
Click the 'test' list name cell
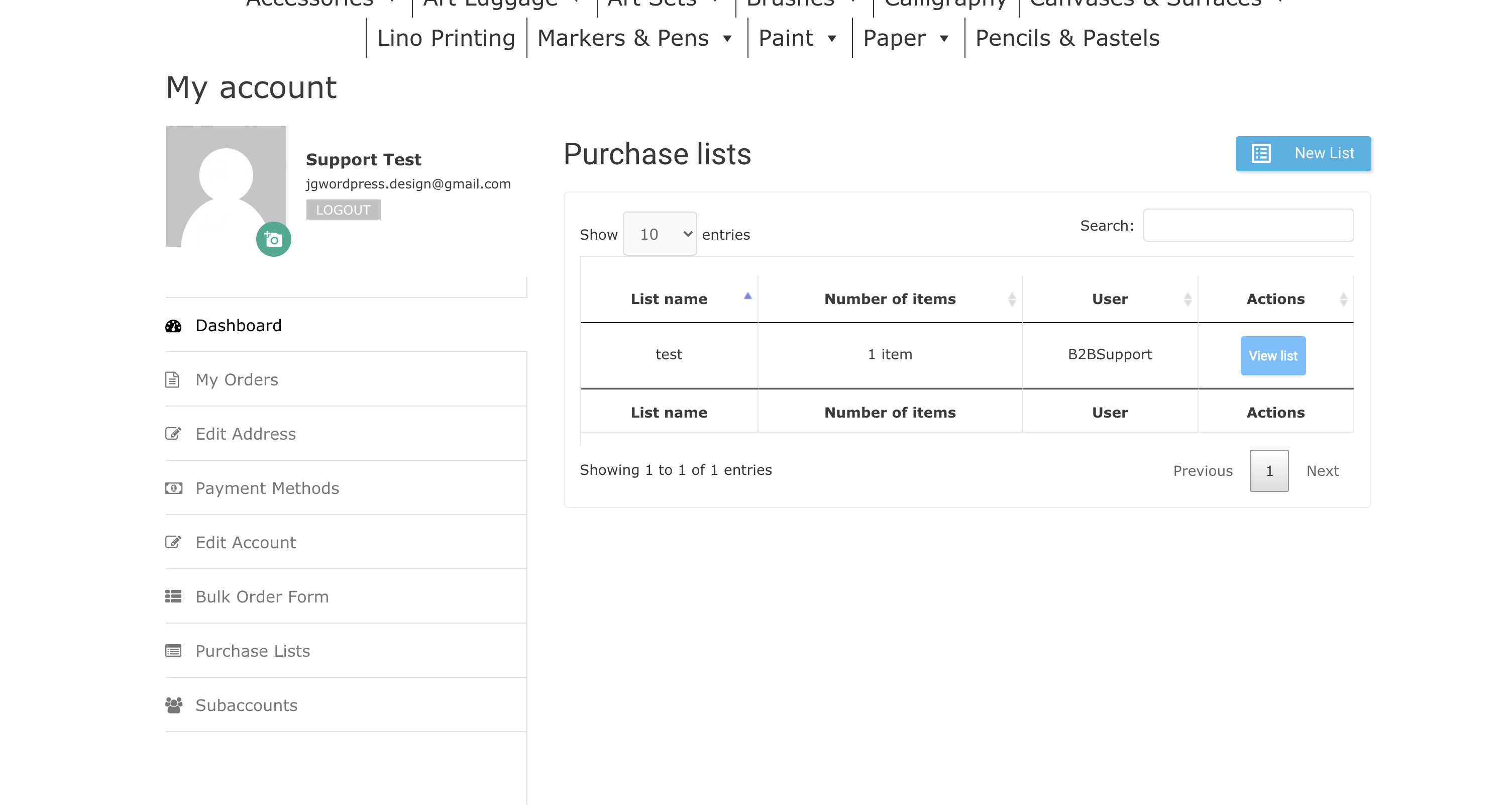(x=669, y=354)
